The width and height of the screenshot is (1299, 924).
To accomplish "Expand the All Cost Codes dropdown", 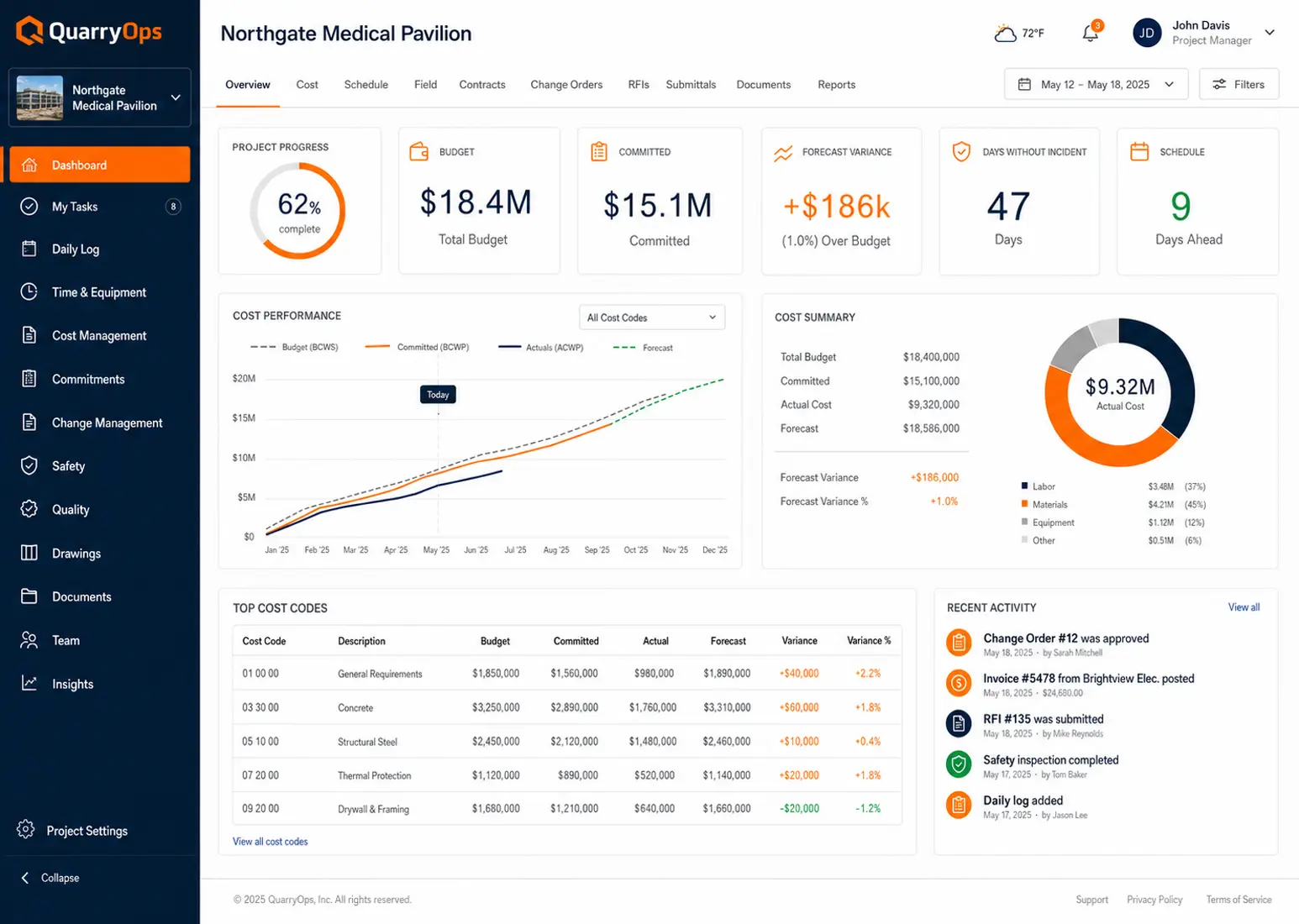I will pos(652,318).
